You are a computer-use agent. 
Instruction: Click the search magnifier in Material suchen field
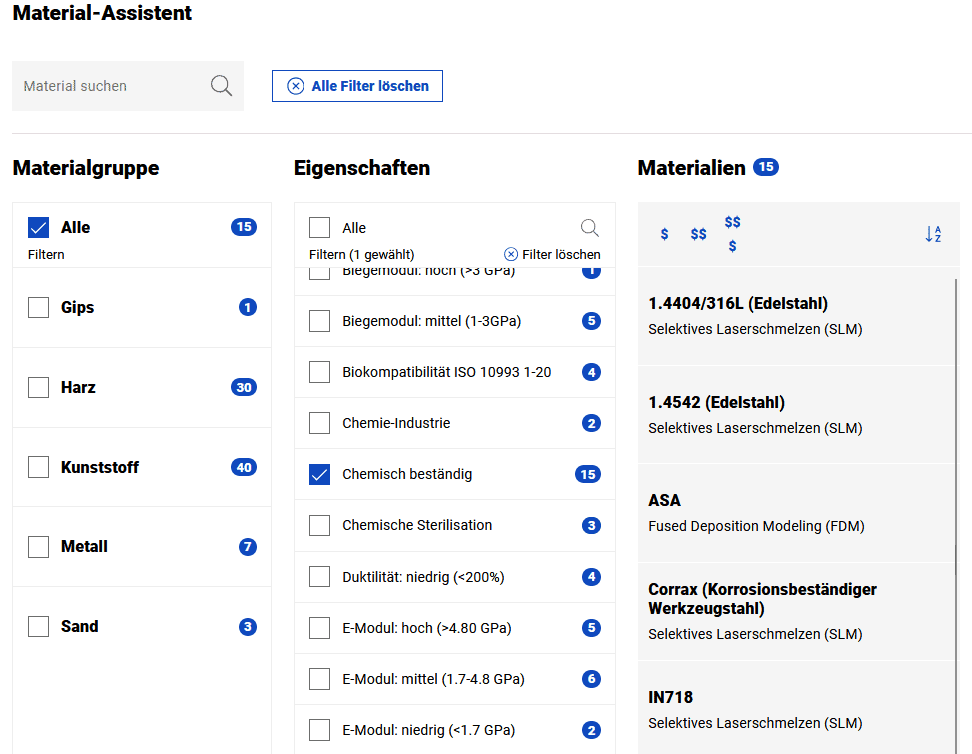click(x=221, y=86)
